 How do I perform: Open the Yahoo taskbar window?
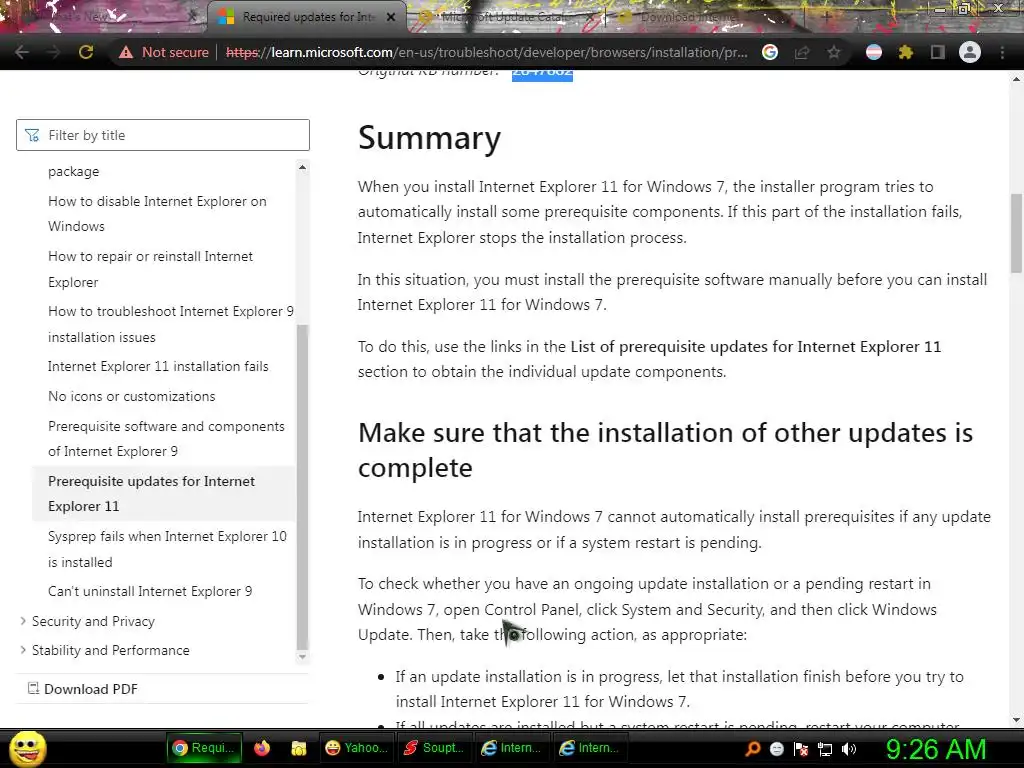(356, 748)
